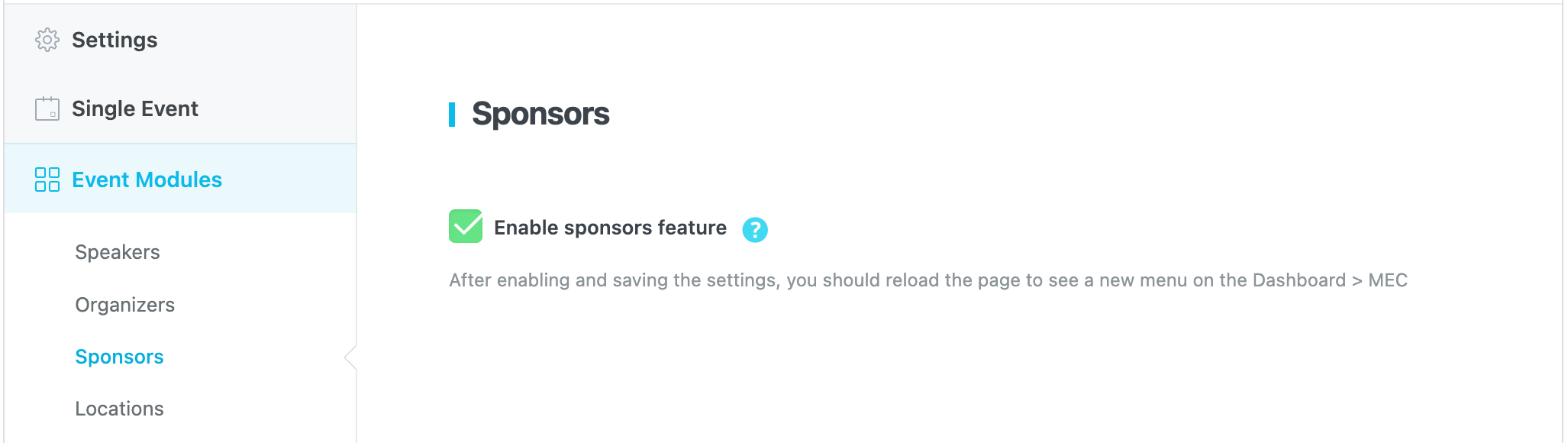Image resolution: width=1568 pixels, height=443 pixels.
Task: Open the Single Event menu label
Action: pyautogui.click(x=135, y=108)
